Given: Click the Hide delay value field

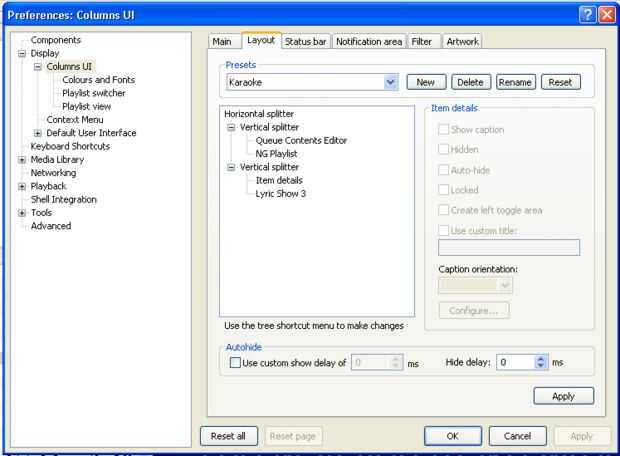Looking at the screenshot, I should point(516,362).
